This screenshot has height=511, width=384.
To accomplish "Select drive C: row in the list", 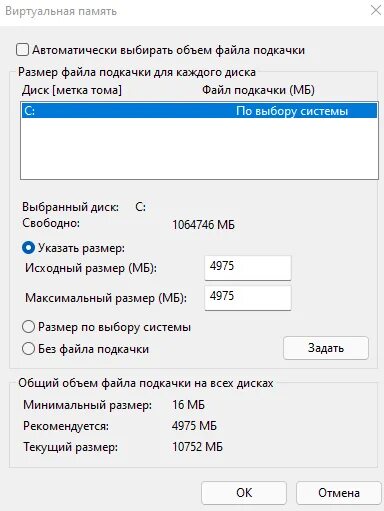I will coord(199,111).
